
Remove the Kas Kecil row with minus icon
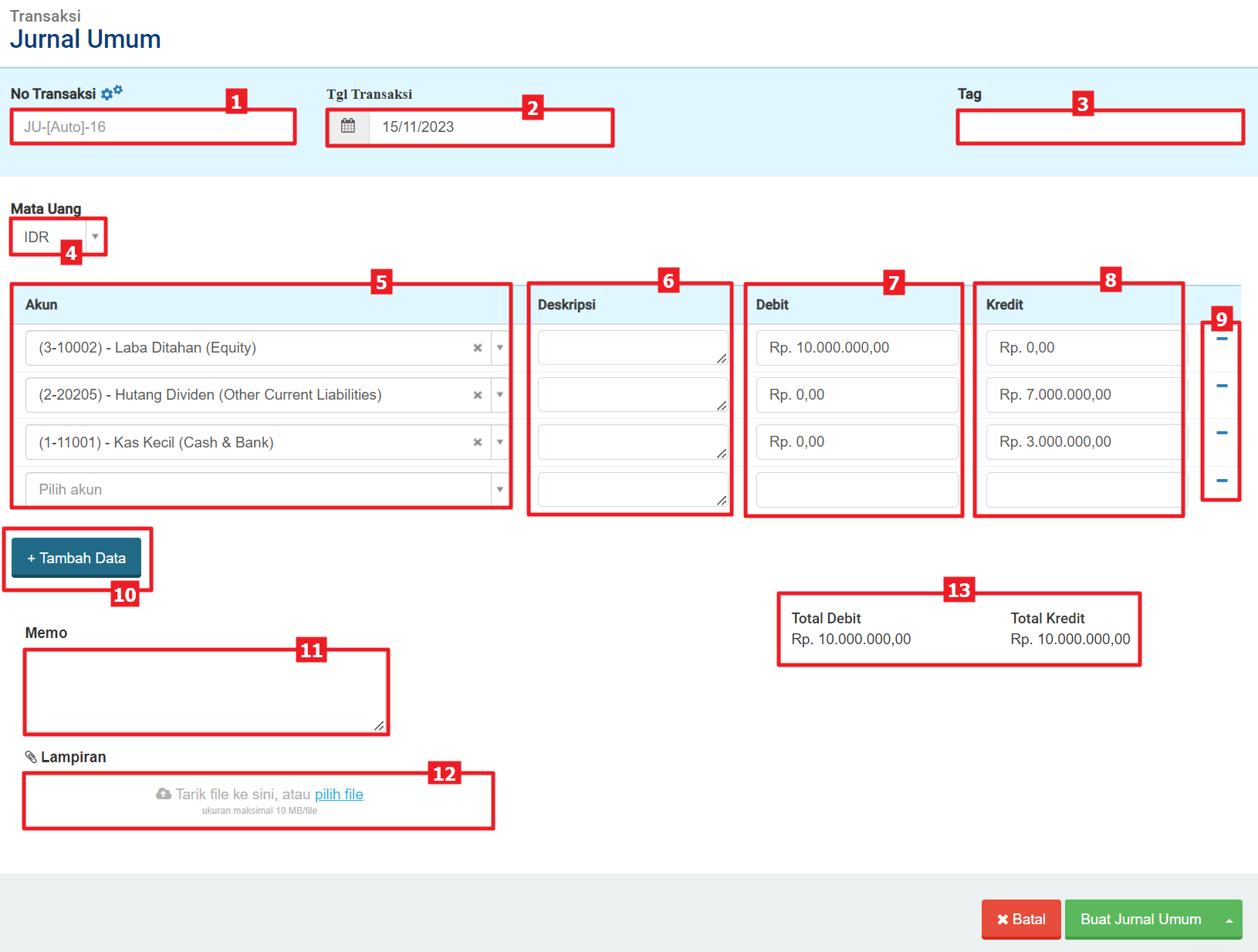tap(1222, 433)
